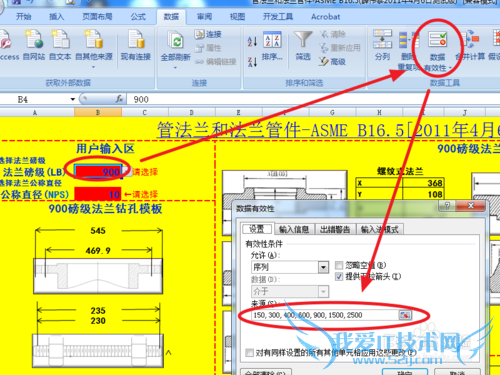This screenshot has width=500, height=375.
Task: Click 删除重复项 remove duplicates icon
Action: 409,50
